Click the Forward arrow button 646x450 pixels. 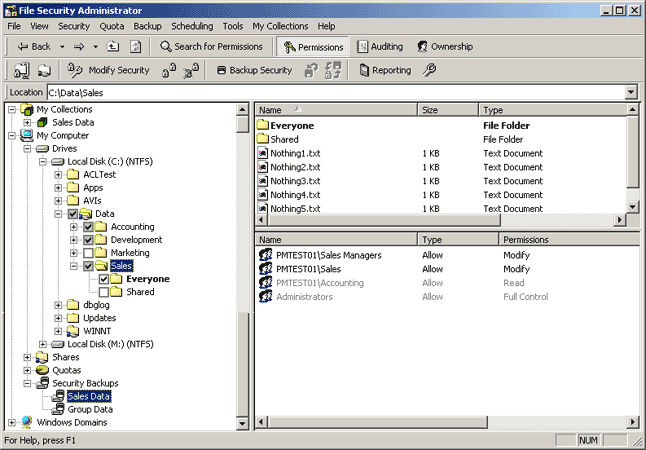[79, 47]
